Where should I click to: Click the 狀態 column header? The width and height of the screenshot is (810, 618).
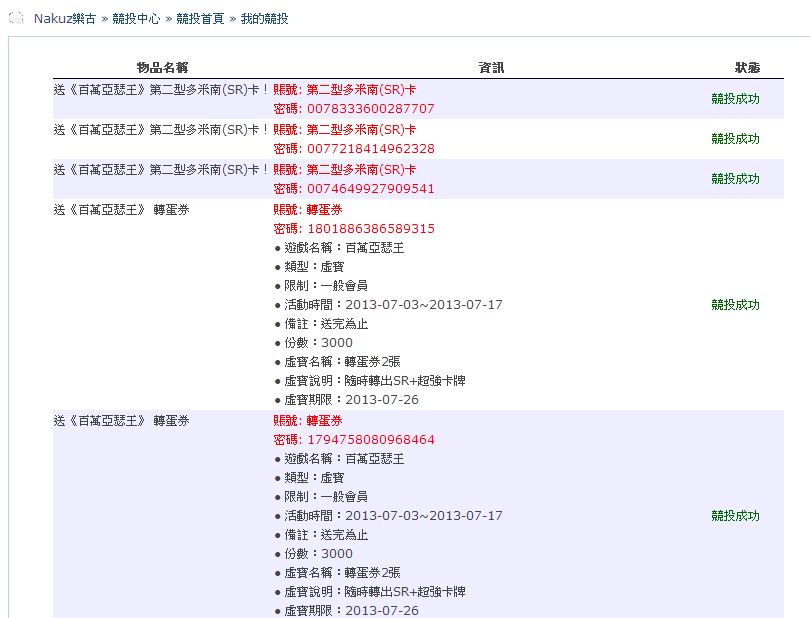click(x=747, y=68)
